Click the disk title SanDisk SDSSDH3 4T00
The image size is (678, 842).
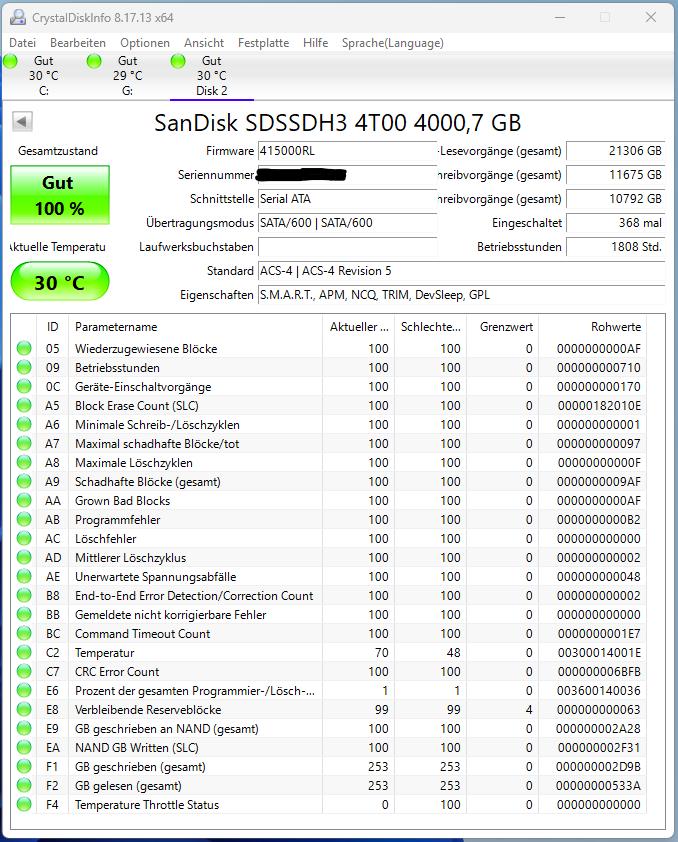337,123
